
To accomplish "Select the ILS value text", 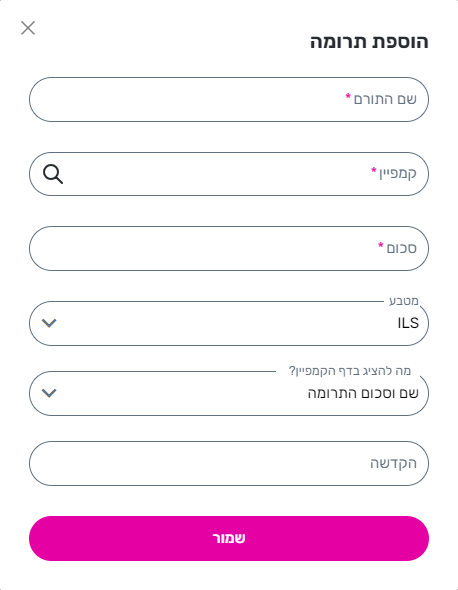I will coord(408,323).
